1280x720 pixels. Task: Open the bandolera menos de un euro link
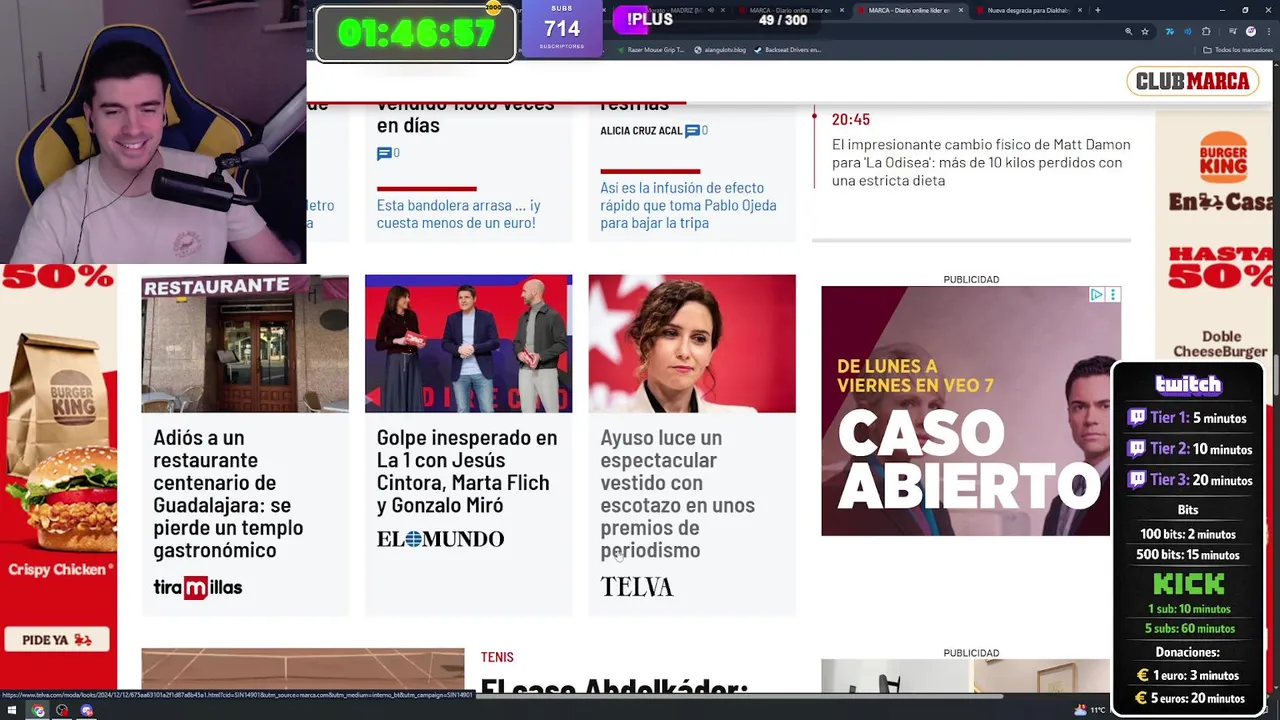pyautogui.click(x=458, y=214)
